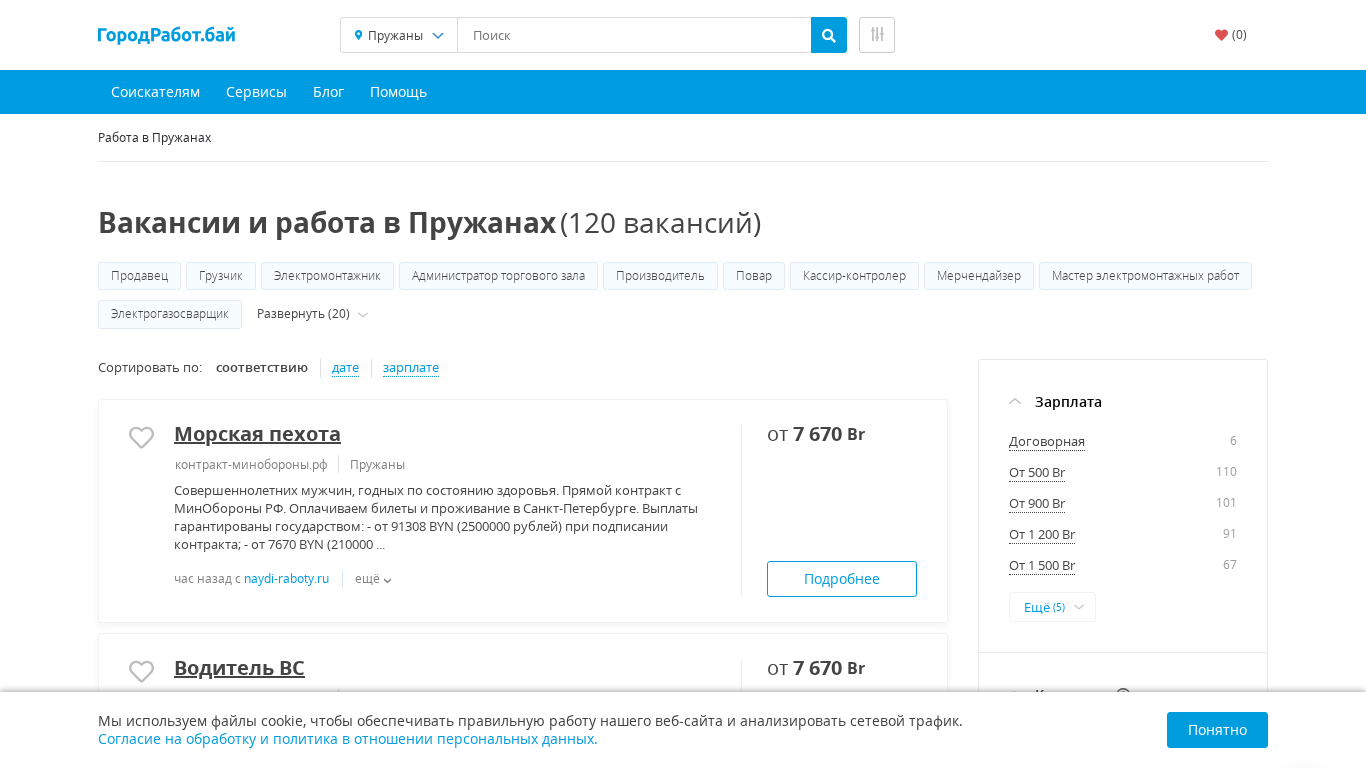Click the sort option соответствию
This screenshot has height=768, width=1366.
[x=262, y=368]
